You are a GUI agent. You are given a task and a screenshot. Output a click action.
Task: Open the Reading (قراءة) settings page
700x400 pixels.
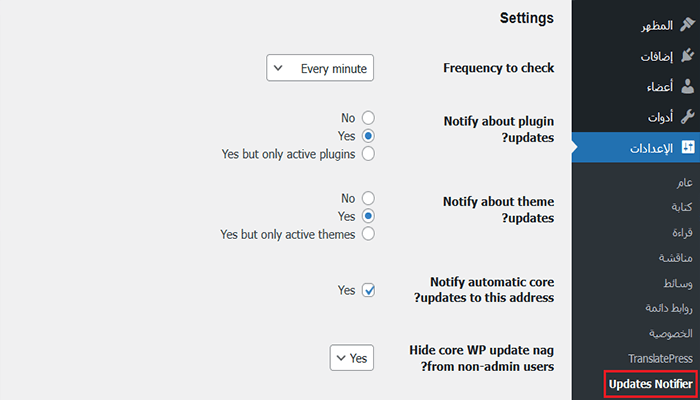[680, 232]
